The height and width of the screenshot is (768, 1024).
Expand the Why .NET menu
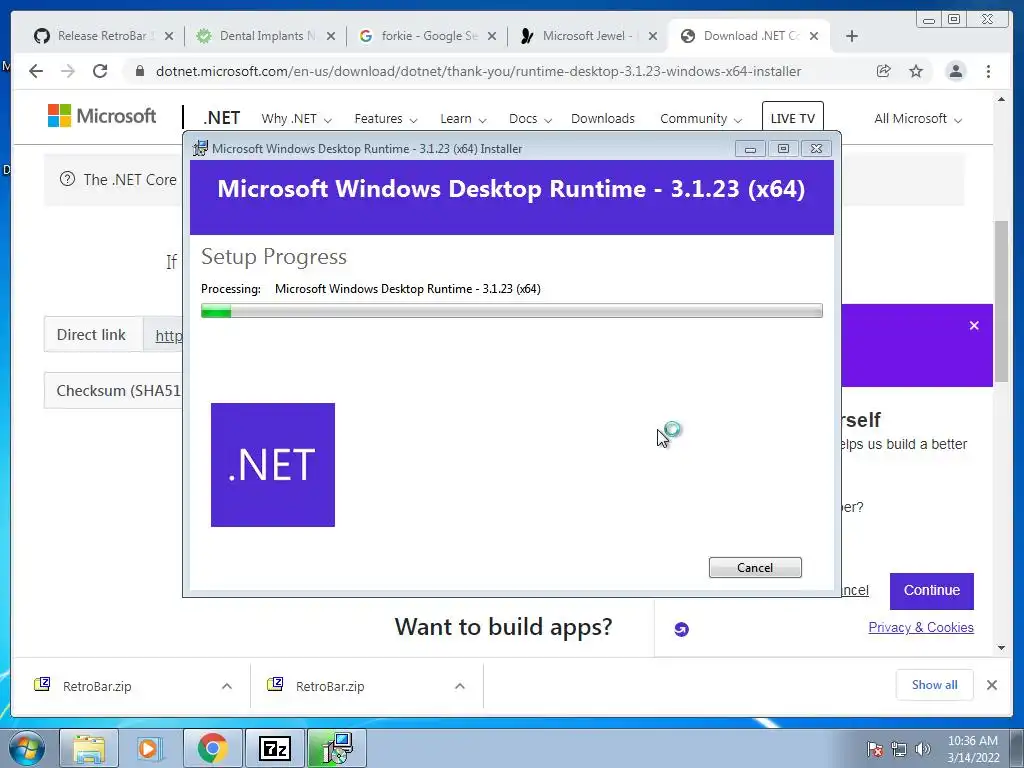(296, 119)
